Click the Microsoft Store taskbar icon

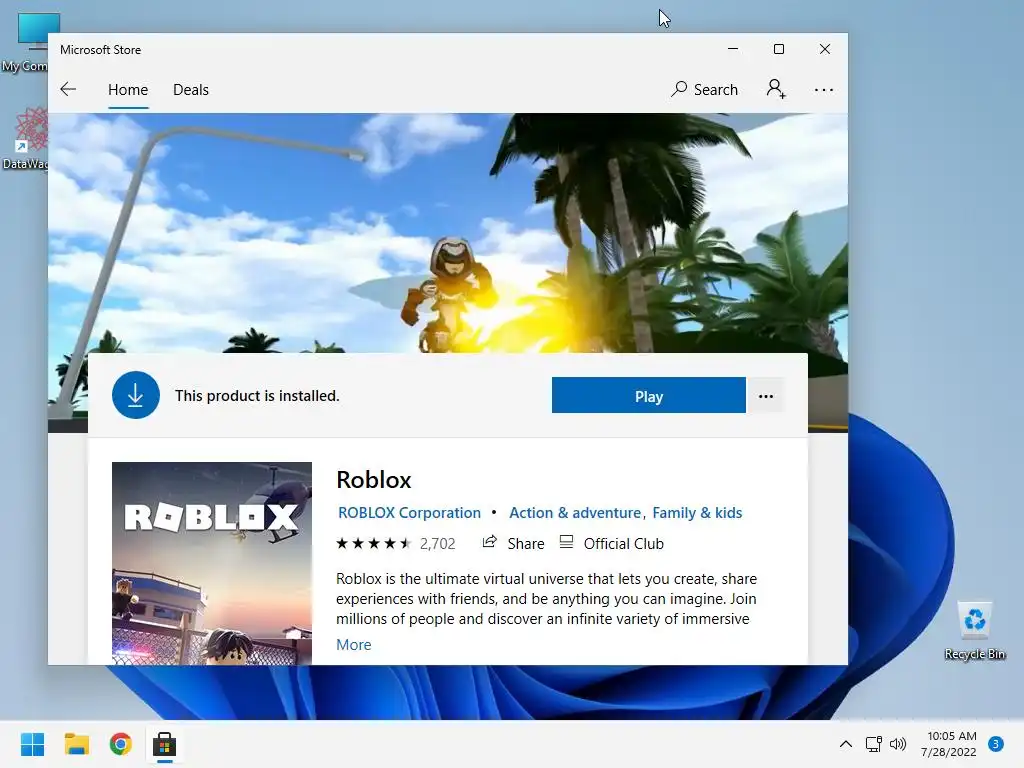[165, 744]
